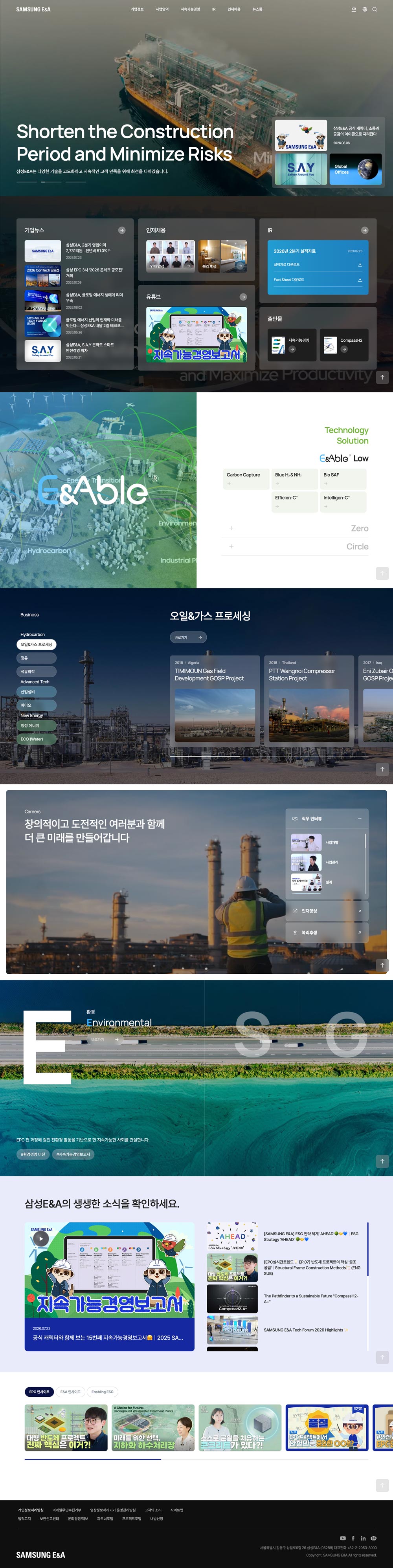Click arrow under 지속가능경영 publication

[292, 350]
